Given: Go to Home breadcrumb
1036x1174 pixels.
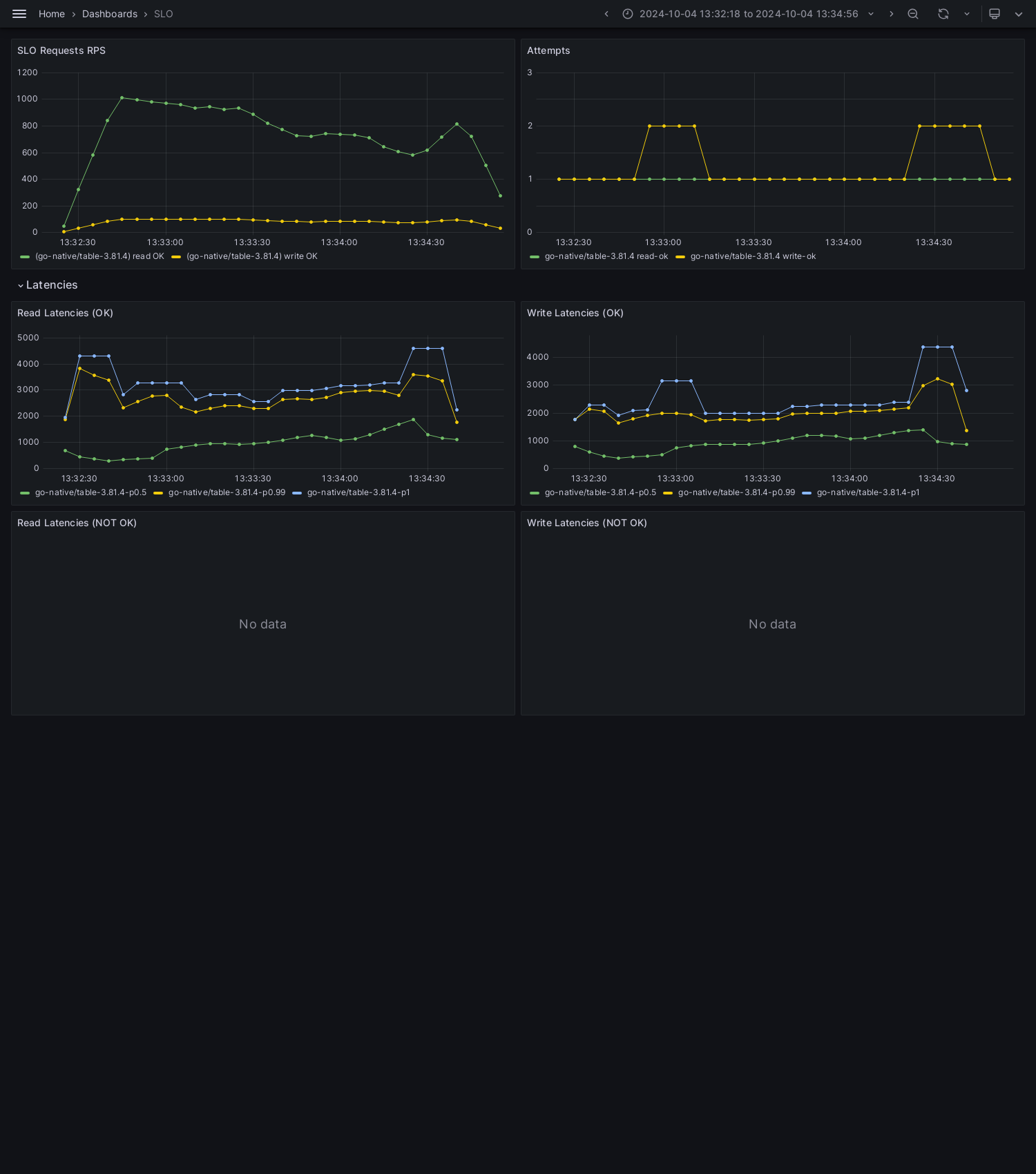Looking at the screenshot, I should coord(52,14).
